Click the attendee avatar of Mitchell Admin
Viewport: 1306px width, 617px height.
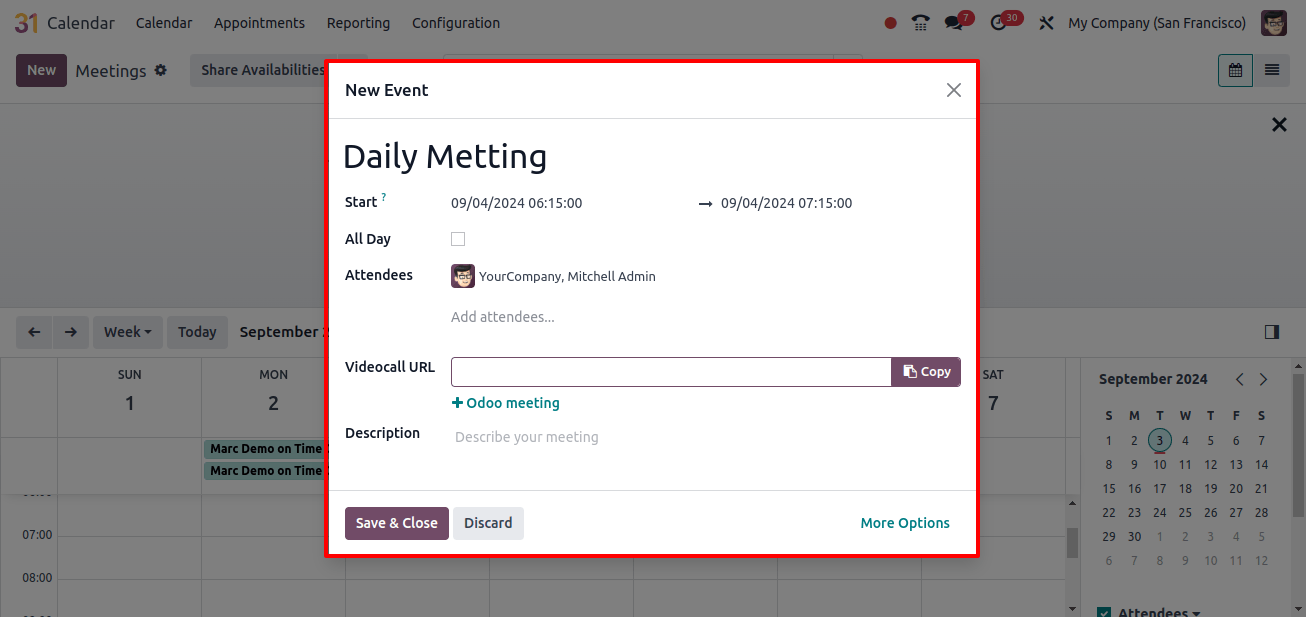pos(463,276)
